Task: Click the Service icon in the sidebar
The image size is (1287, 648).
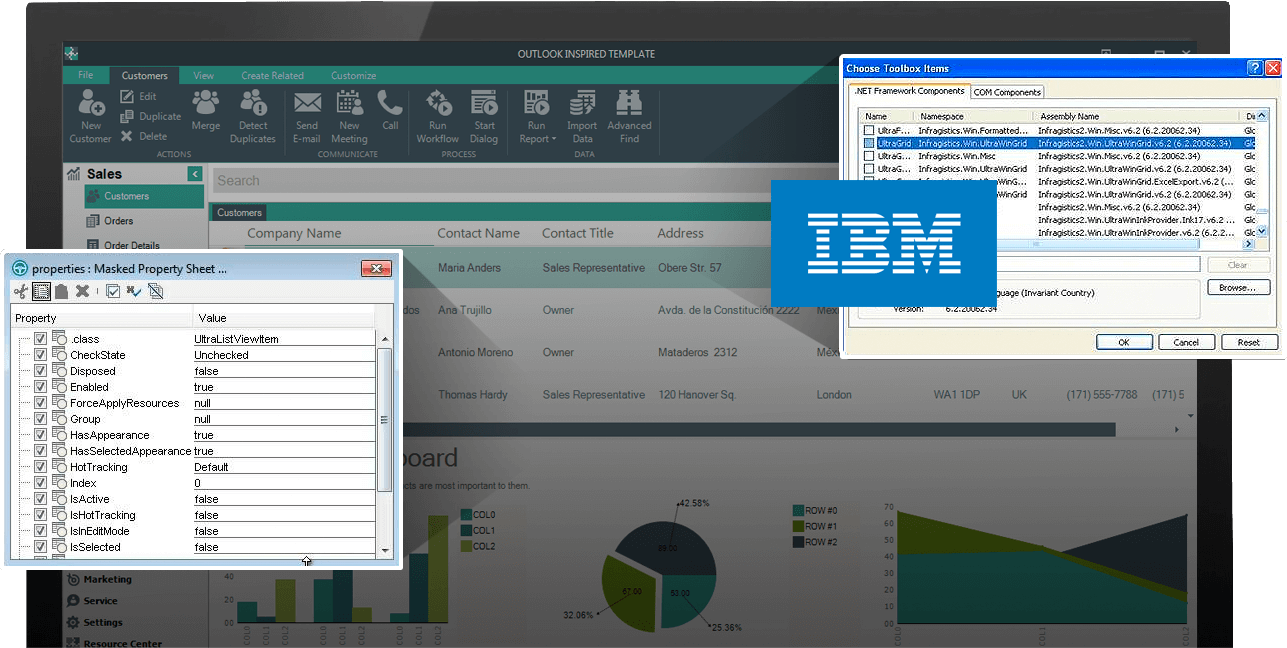Action: click(73, 601)
